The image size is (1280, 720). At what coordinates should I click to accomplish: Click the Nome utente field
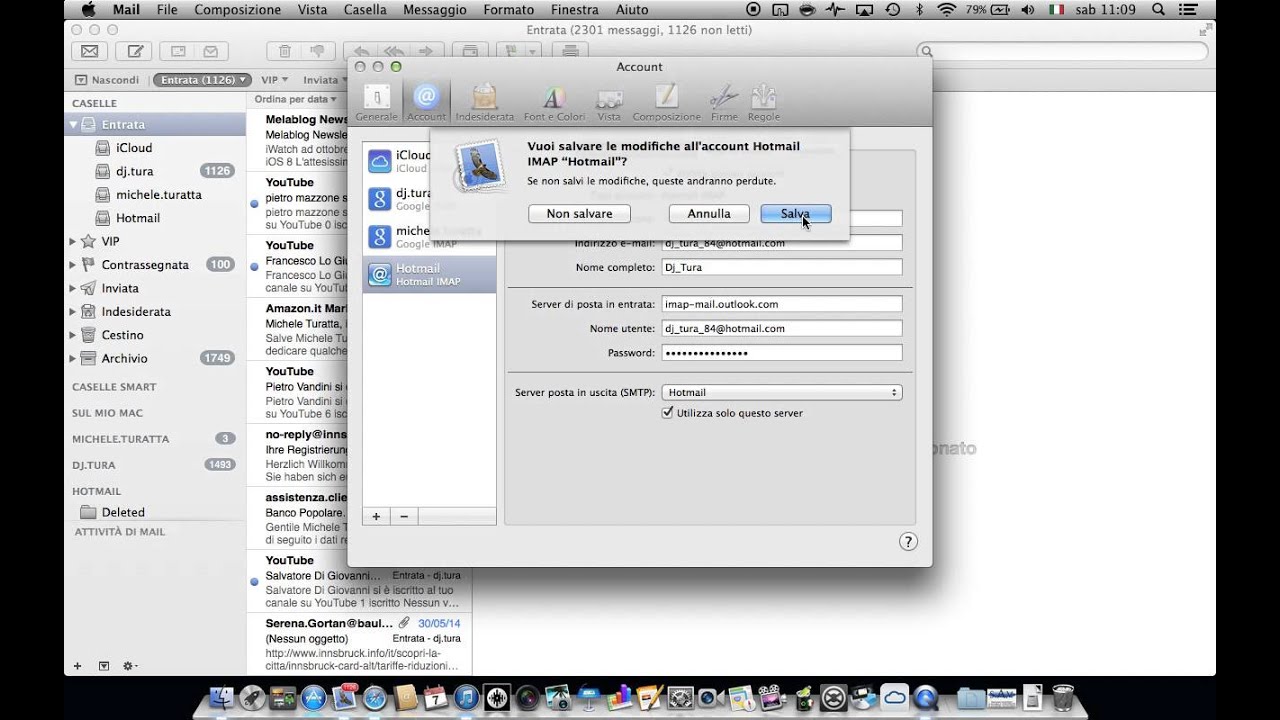[x=782, y=328]
